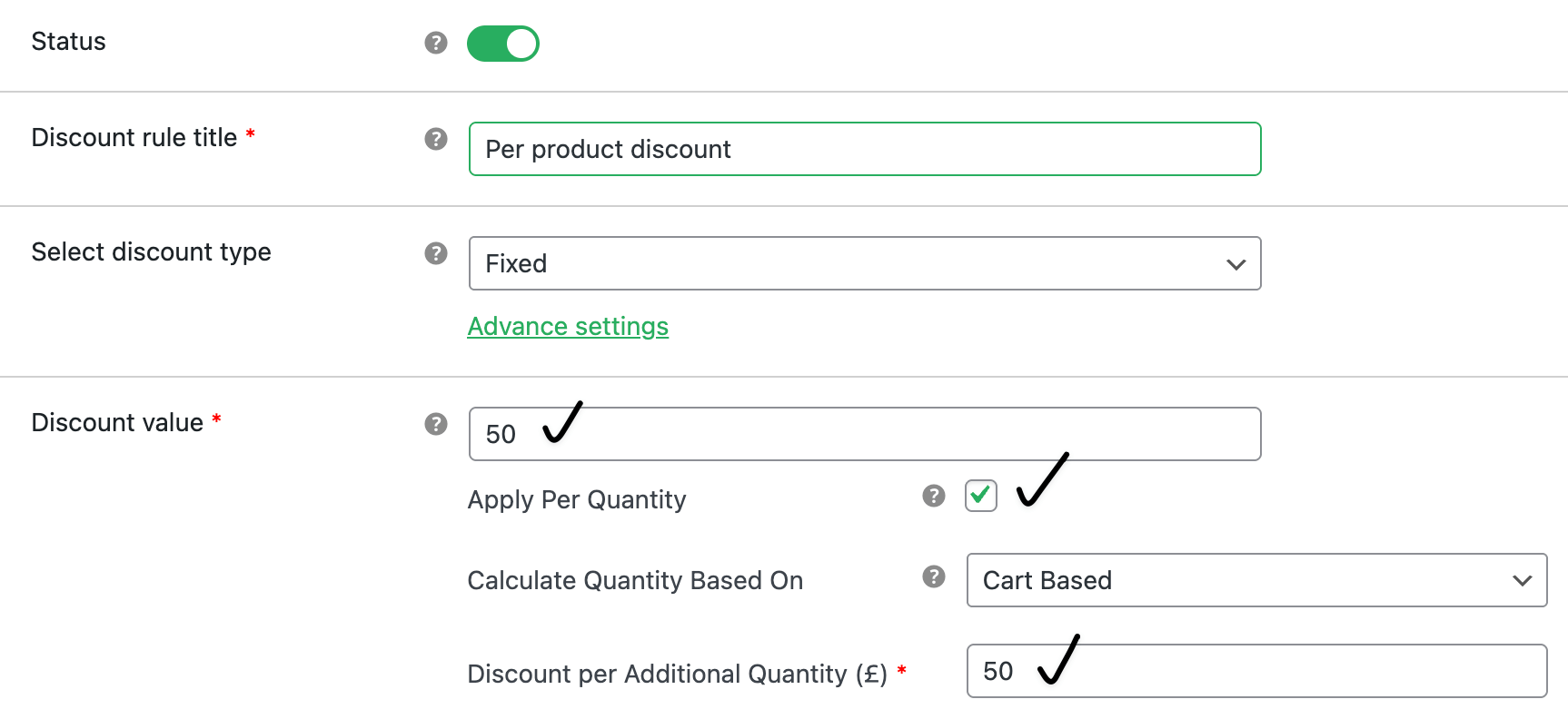
Task: Click the Status help icon
Action: pyautogui.click(x=436, y=42)
